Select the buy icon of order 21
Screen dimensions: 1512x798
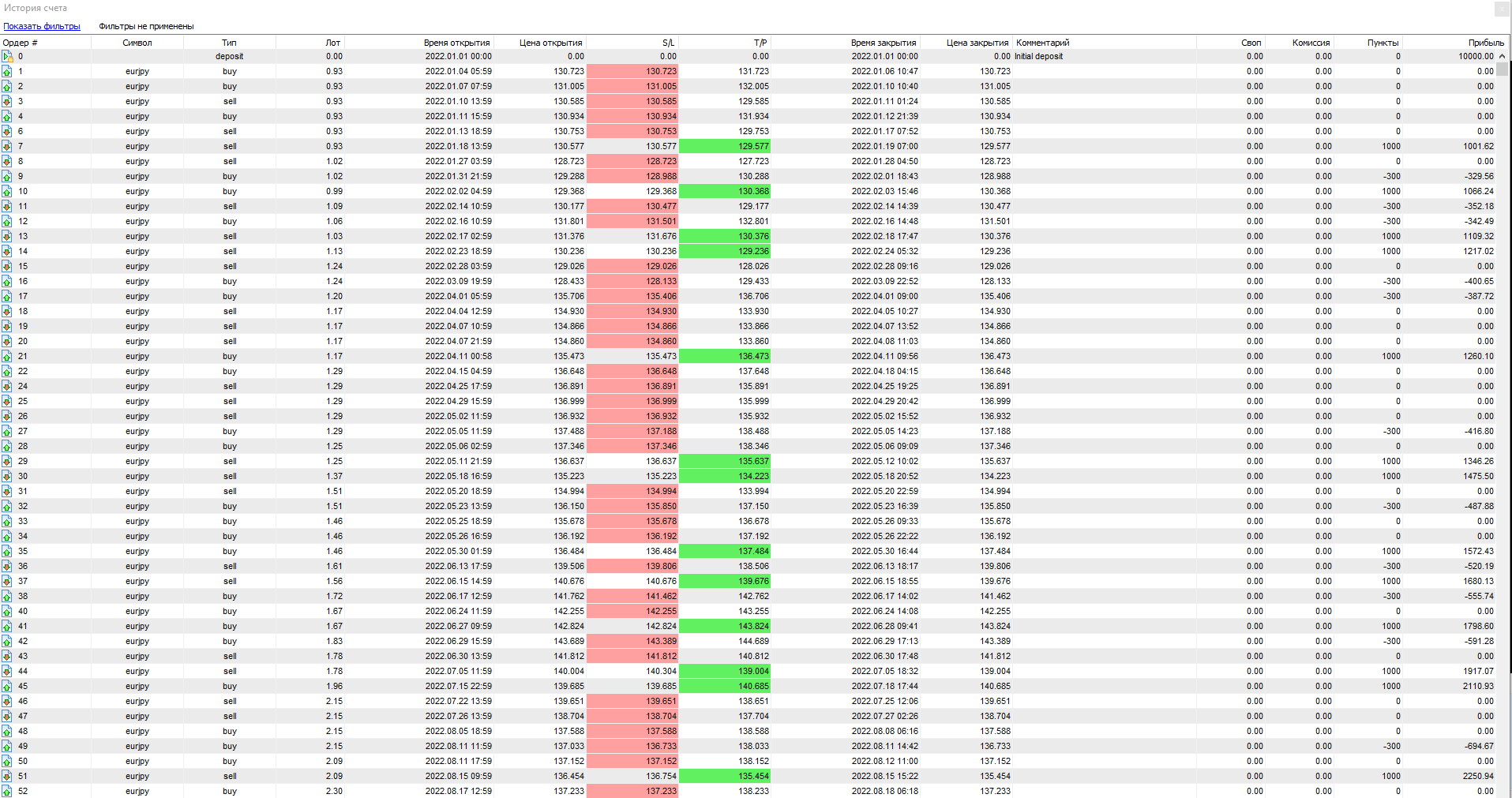point(7,357)
